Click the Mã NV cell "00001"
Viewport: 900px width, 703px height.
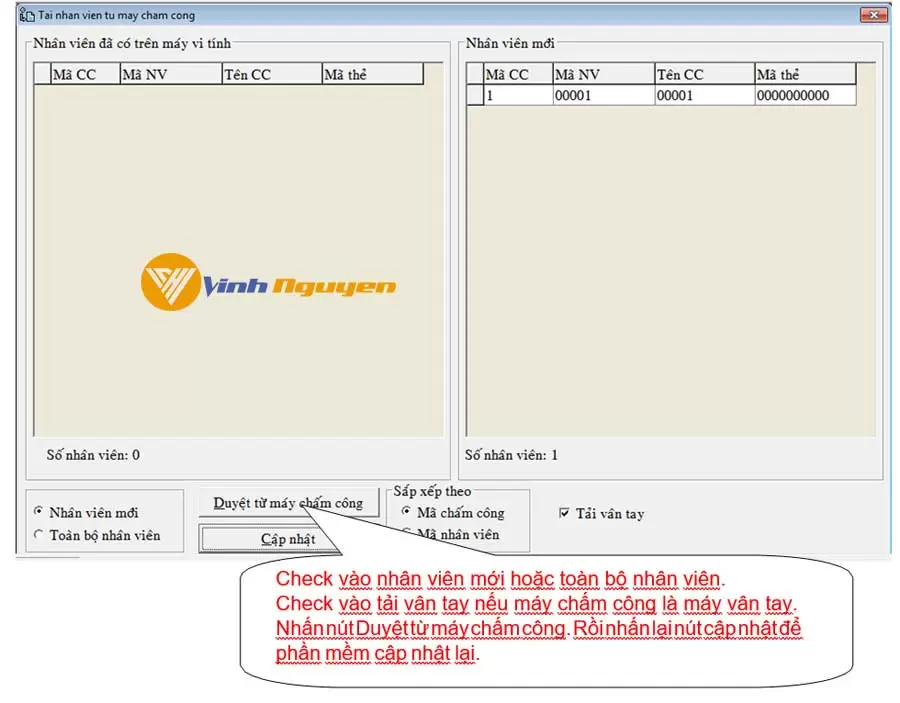pyautogui.click(x=604, y=95)
